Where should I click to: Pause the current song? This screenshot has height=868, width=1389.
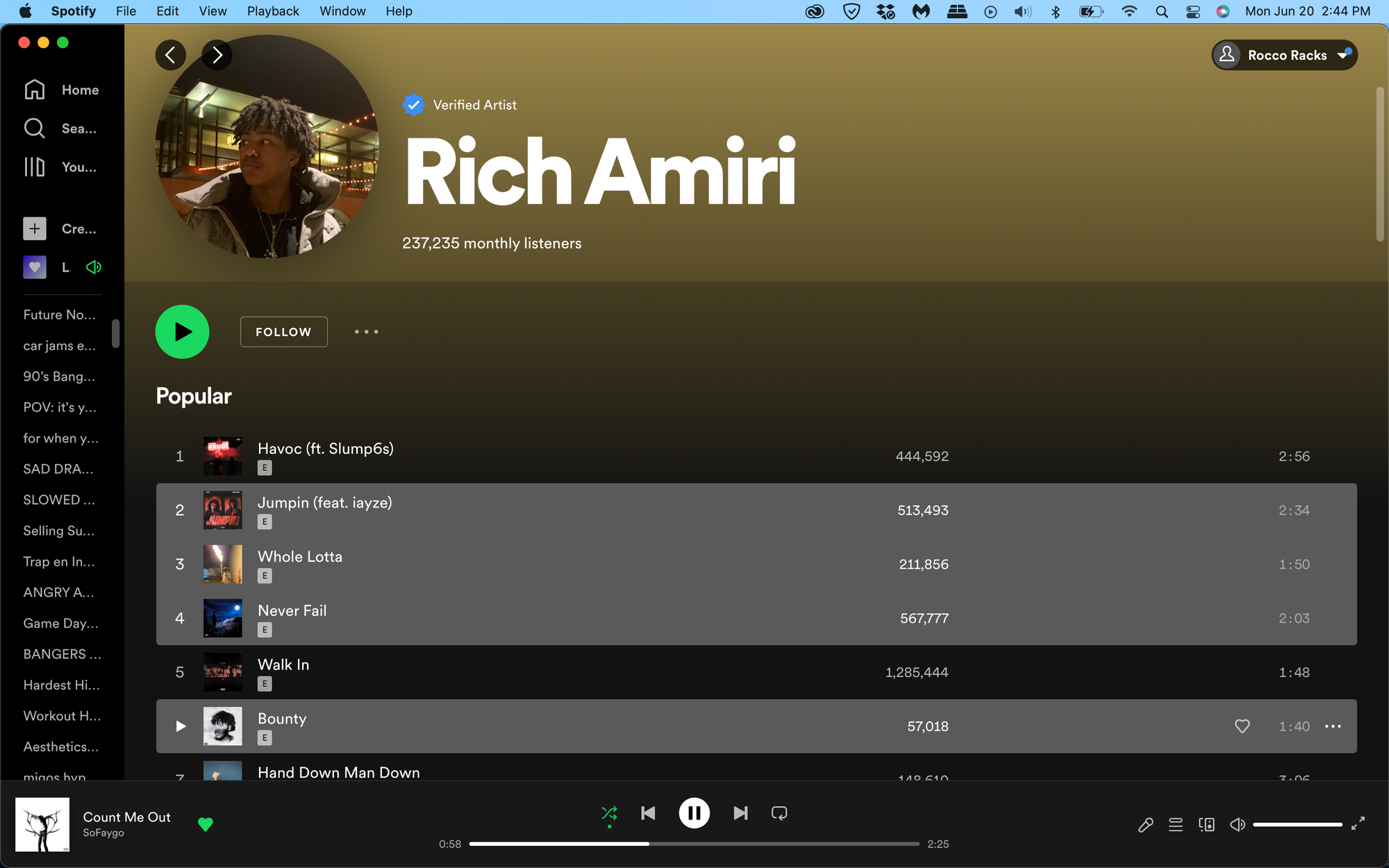[694, 813]
